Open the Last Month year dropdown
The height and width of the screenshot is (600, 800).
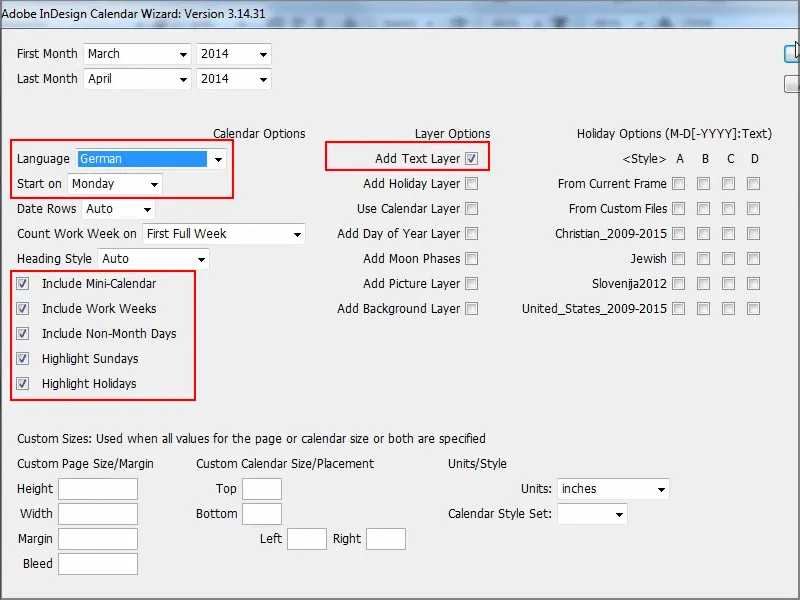tap(234, 79)
